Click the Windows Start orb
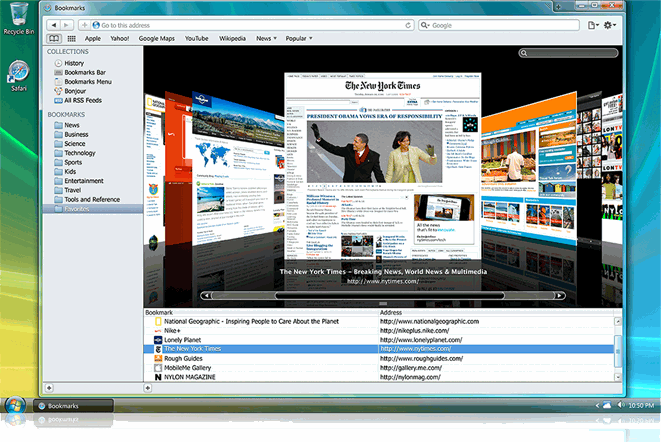661x442 pixels. pyautogui.click(x=15, y=404)
